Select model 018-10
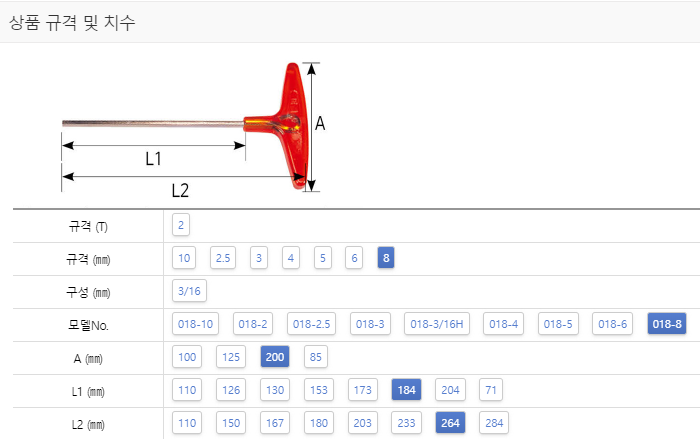The height and width of the screenshot is (439, 700). click(195, 324)
